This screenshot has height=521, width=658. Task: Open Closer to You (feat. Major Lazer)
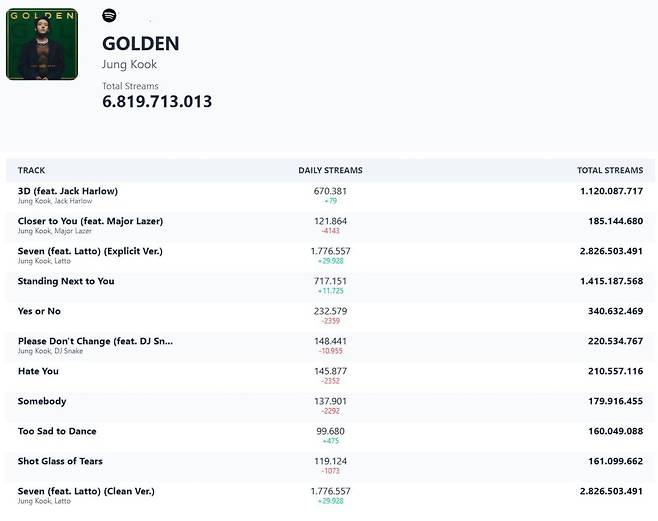90,221
